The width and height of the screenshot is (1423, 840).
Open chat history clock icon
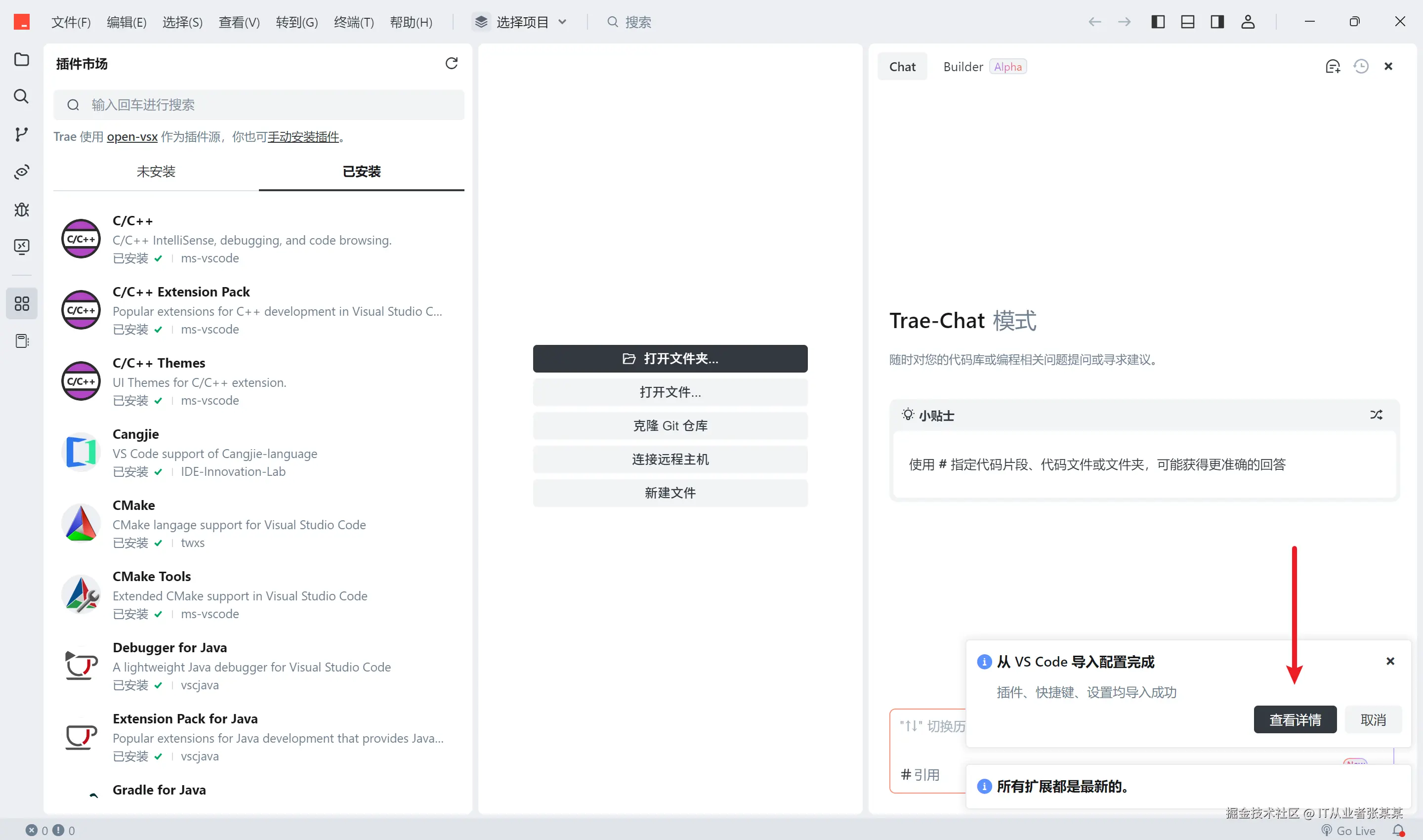click(x=1361, y=67)
